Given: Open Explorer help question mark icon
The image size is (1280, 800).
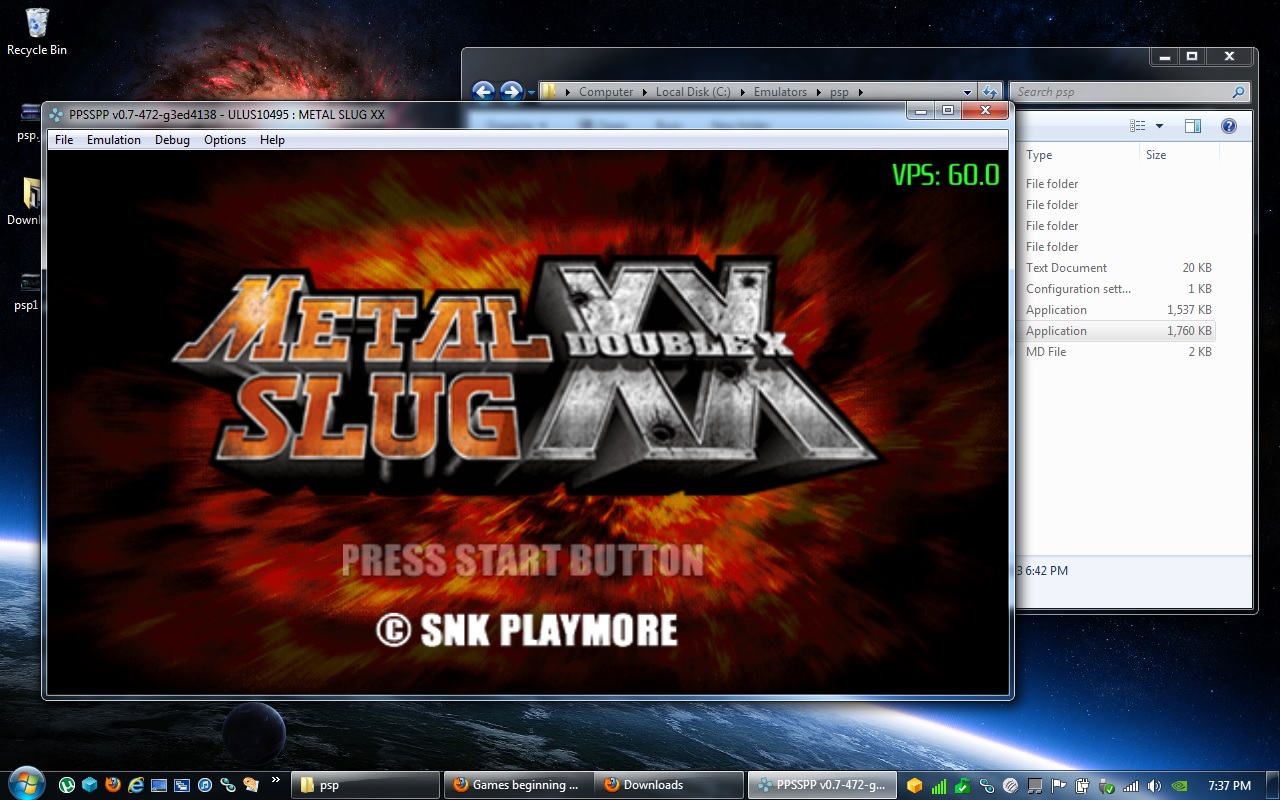Looking at the screenshot, I should tap(1229, 126).
